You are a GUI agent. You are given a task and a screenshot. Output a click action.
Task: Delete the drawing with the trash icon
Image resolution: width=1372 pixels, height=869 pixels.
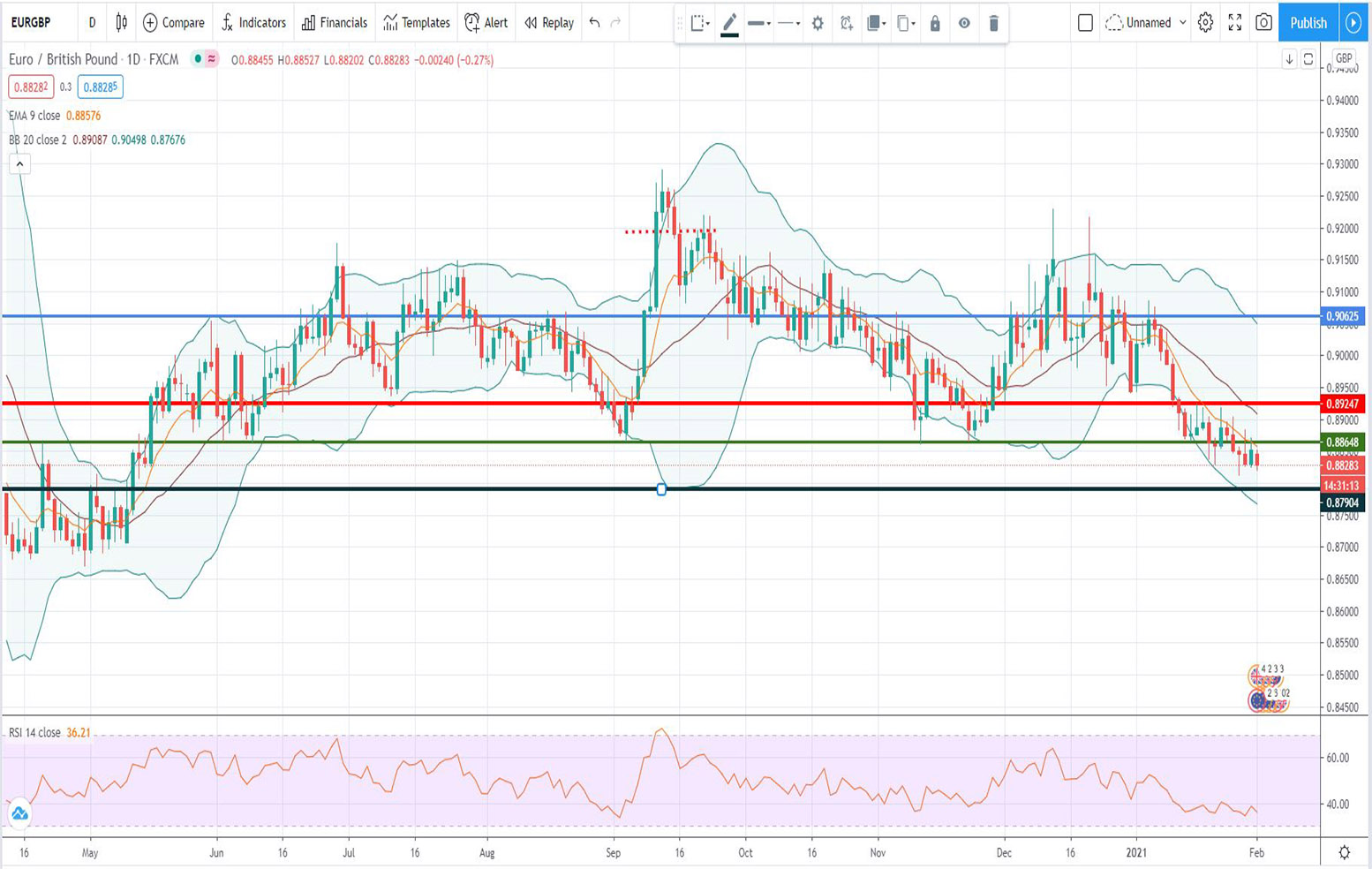pos(993,23)
